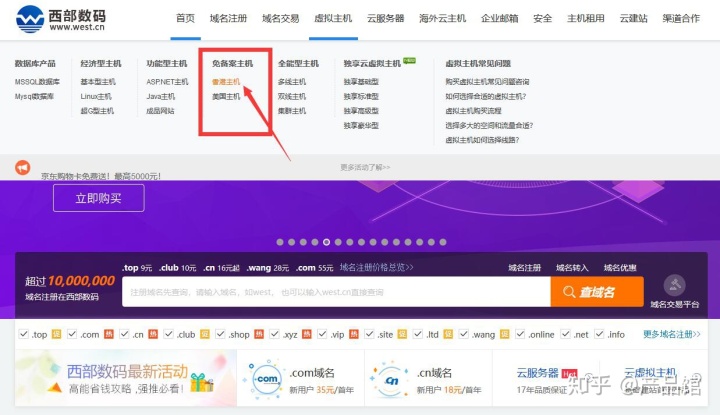
Task: Focus the domain search input field
Action: pos(336,292)
